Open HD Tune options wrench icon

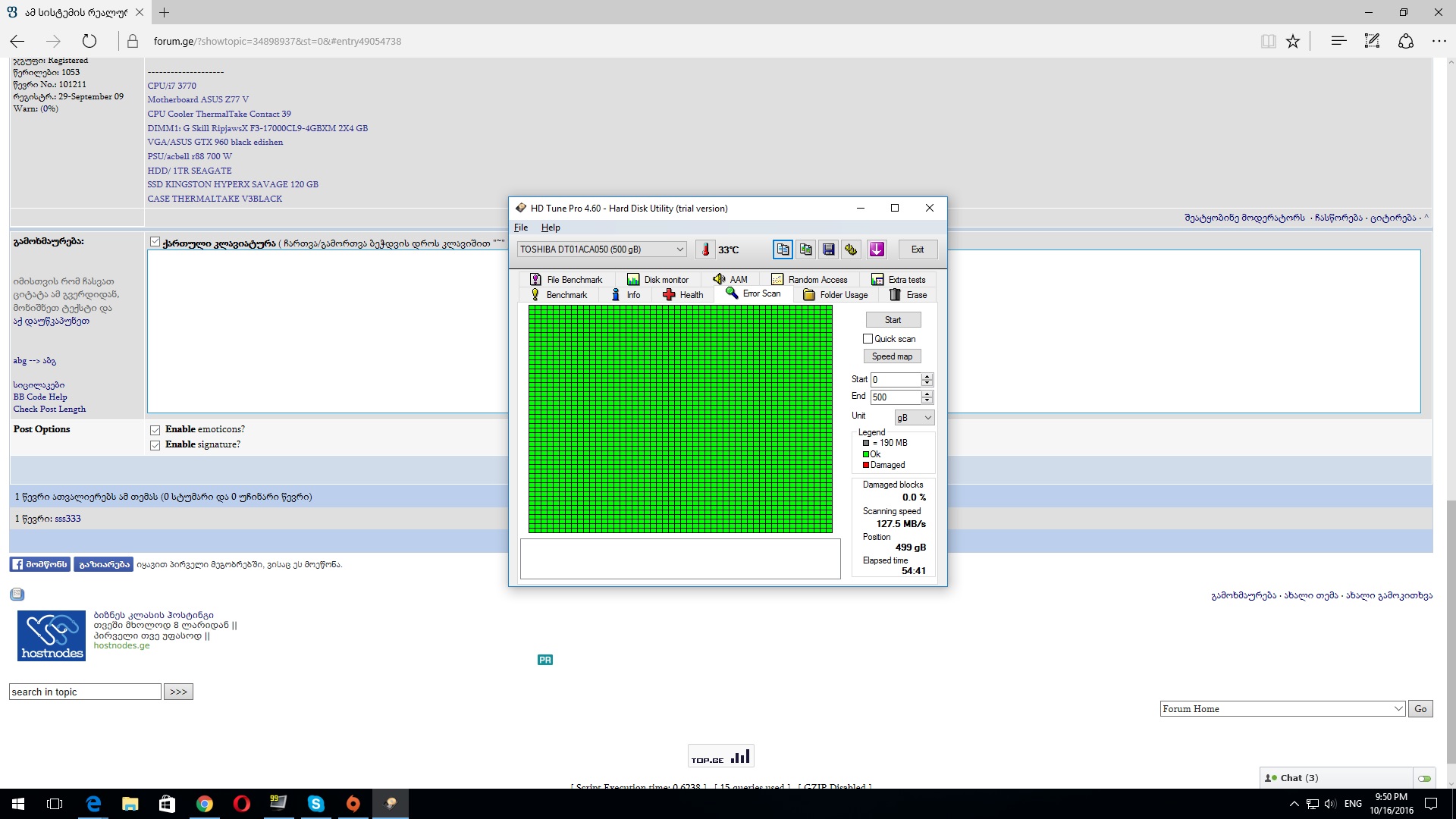pos(851,249)
